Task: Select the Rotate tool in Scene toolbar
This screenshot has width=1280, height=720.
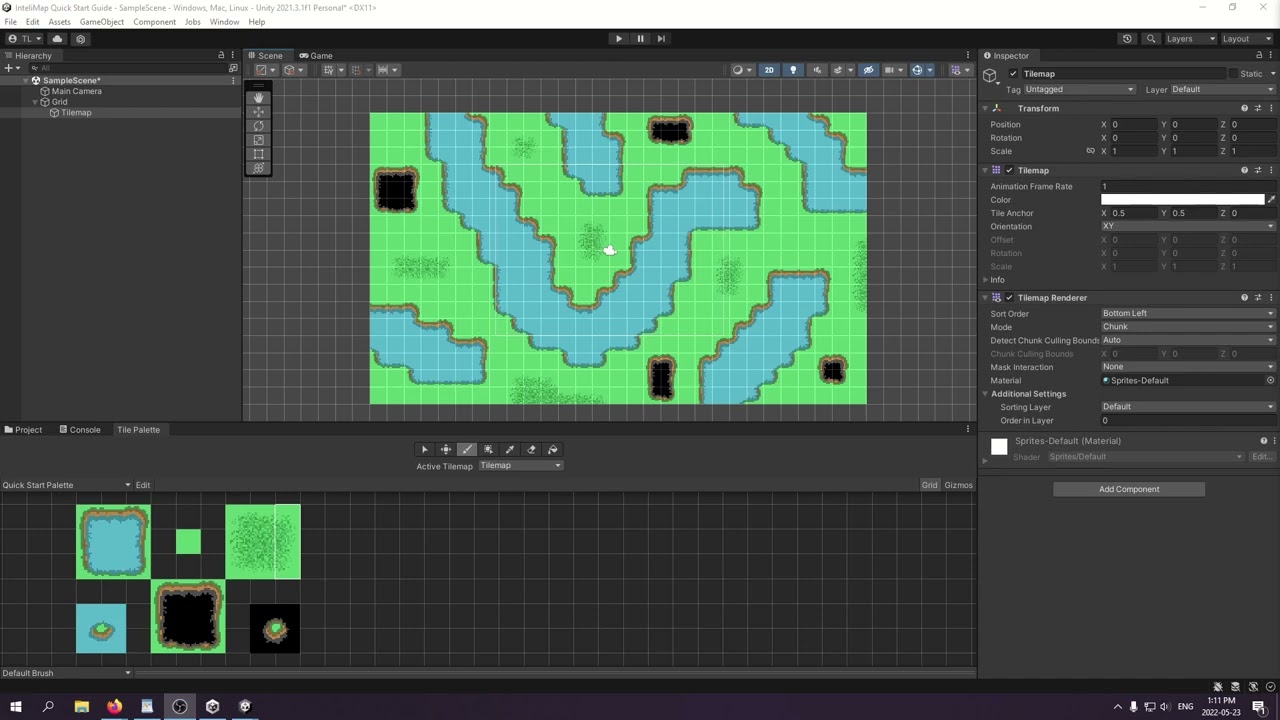Action: coord(258,126)
